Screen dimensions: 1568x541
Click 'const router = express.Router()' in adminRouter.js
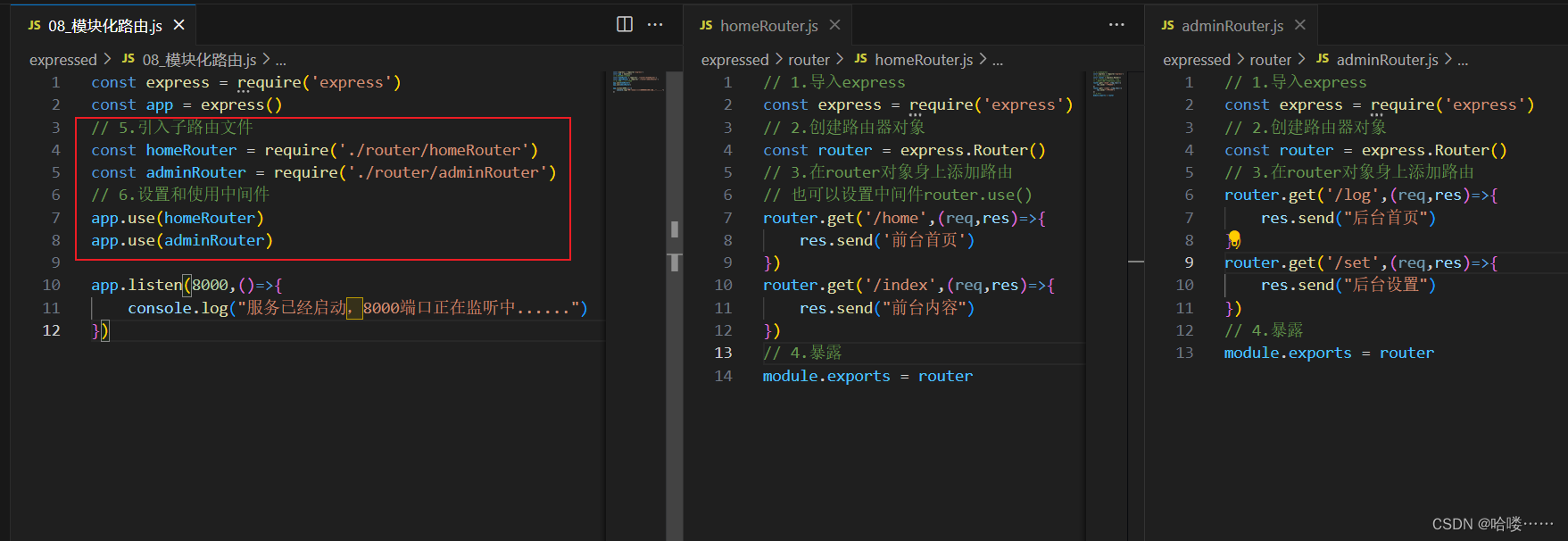pos(1365,150)
